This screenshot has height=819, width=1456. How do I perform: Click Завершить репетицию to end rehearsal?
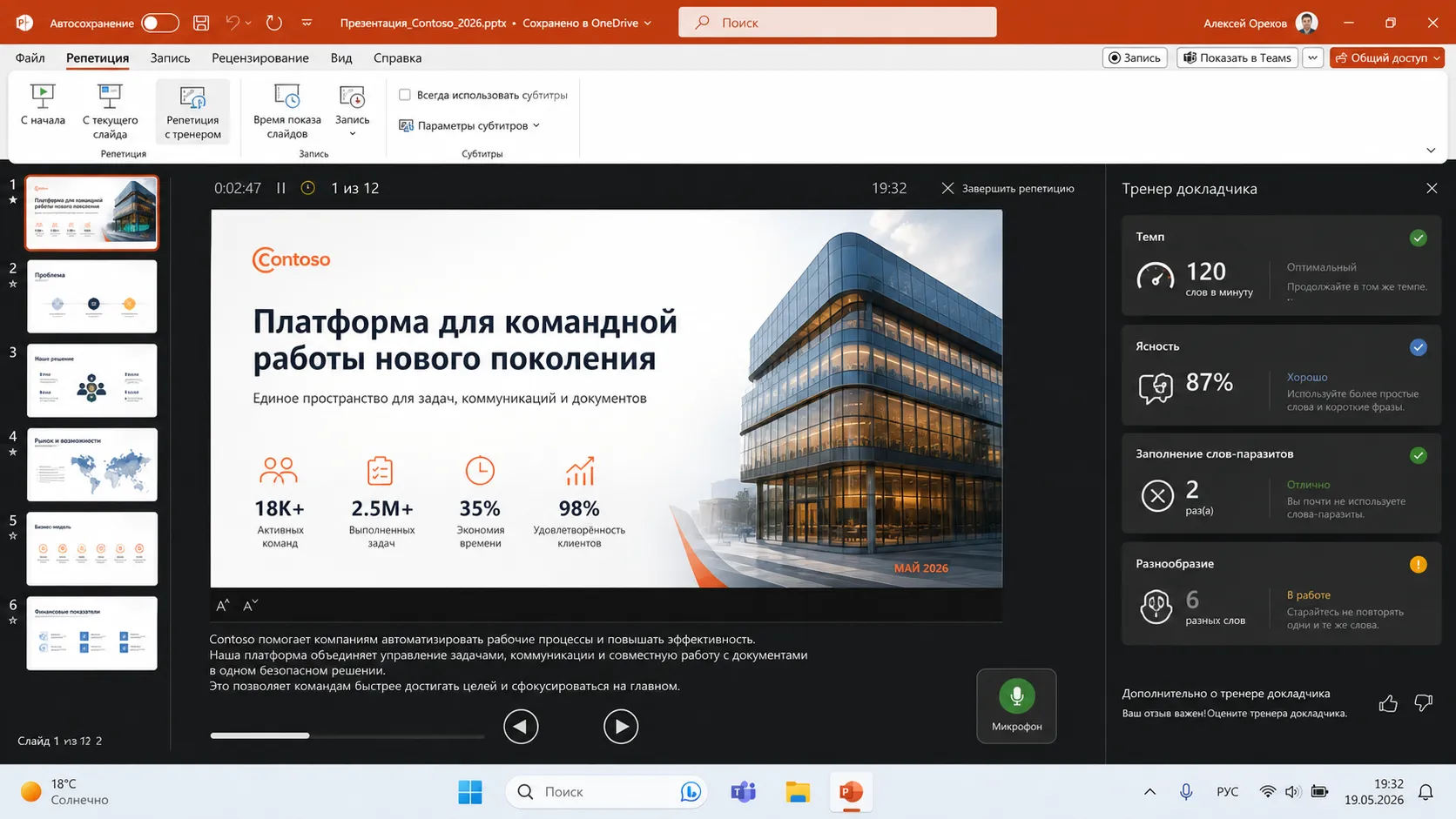click(1008, 188)
